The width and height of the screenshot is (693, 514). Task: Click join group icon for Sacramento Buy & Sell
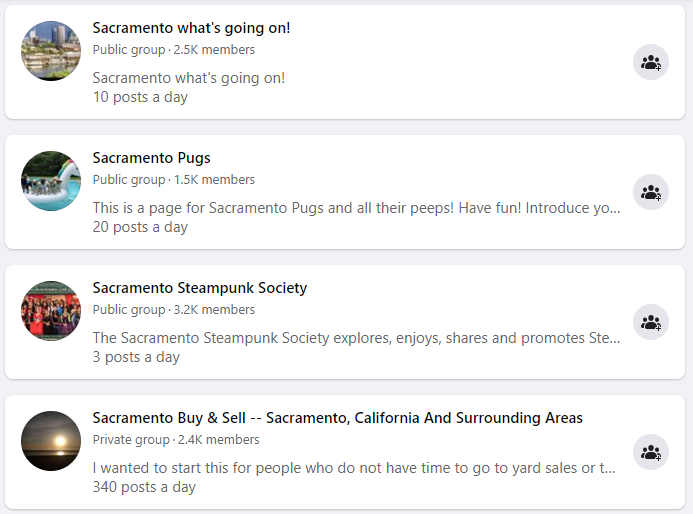pos(651,452)
